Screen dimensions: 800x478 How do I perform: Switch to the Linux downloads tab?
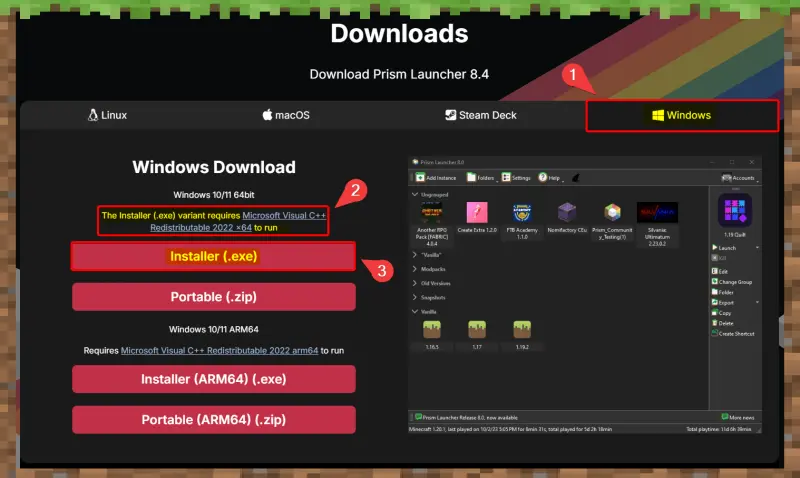(x=107, y=115)
